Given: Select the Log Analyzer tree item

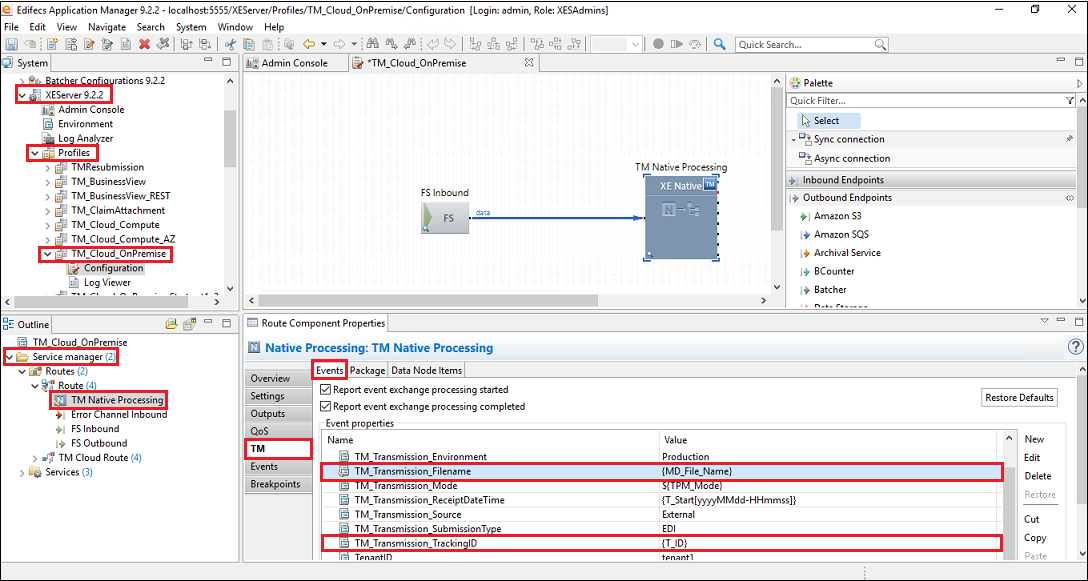Looking at the screenshot, I should click(x=85, y=138).
